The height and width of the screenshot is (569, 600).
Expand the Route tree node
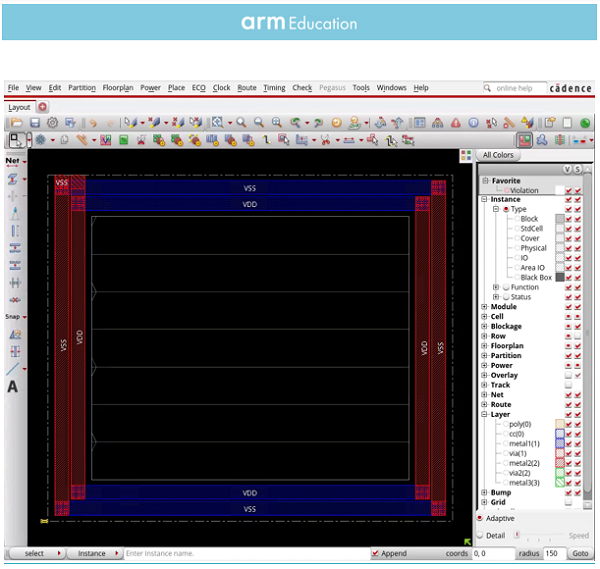(484, 404)
